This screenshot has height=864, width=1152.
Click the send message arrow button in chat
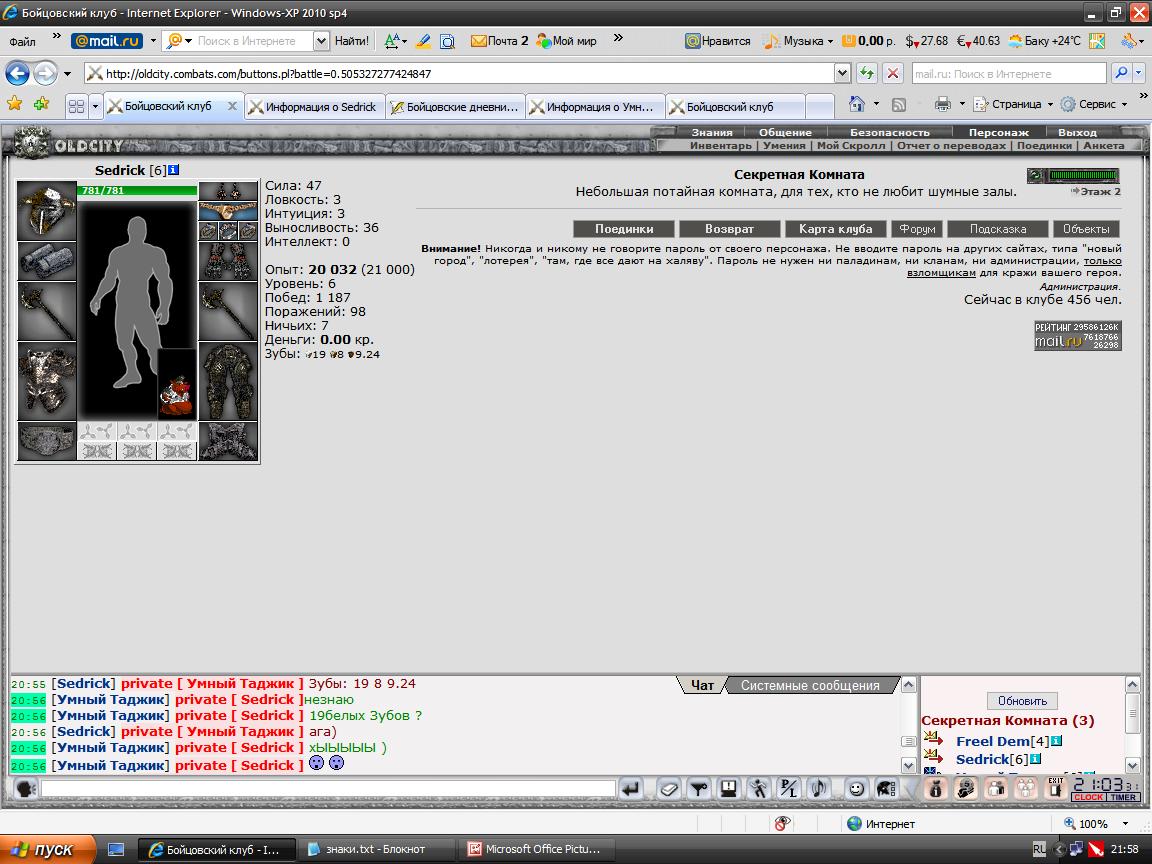pyautogui.click(x=630, y=790)
